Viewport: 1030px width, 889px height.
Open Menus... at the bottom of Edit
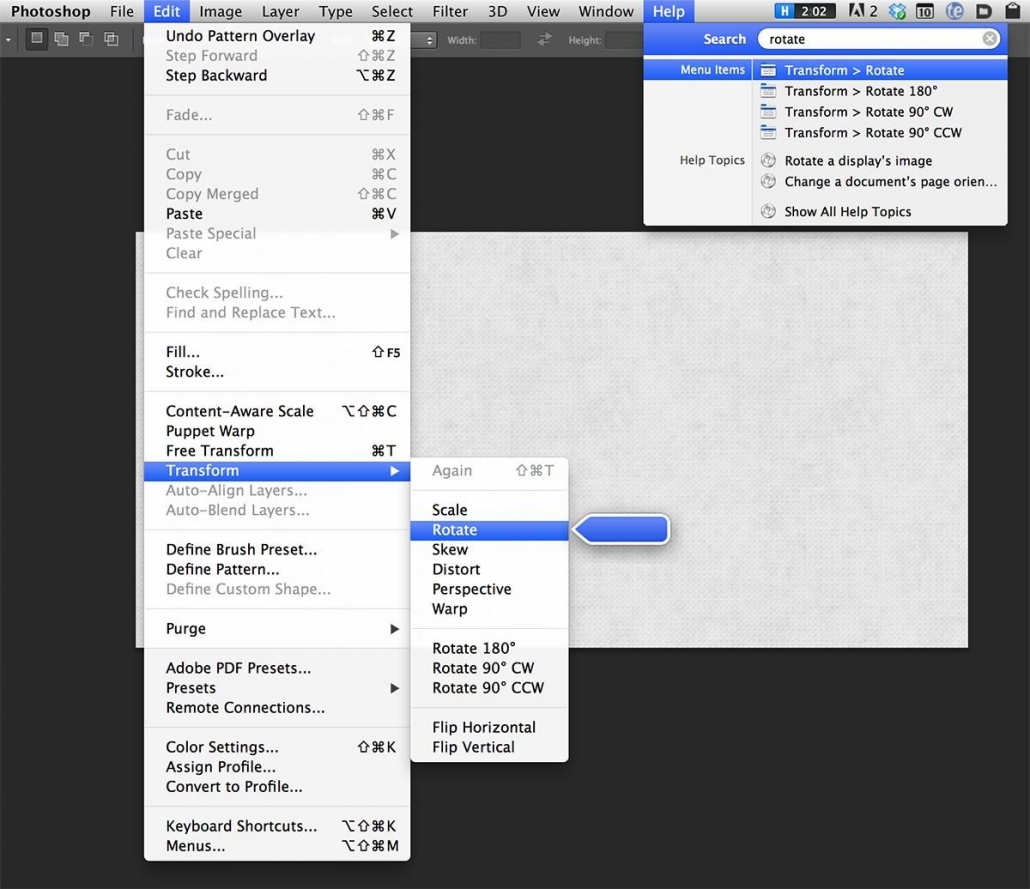[x=277, y=846]
